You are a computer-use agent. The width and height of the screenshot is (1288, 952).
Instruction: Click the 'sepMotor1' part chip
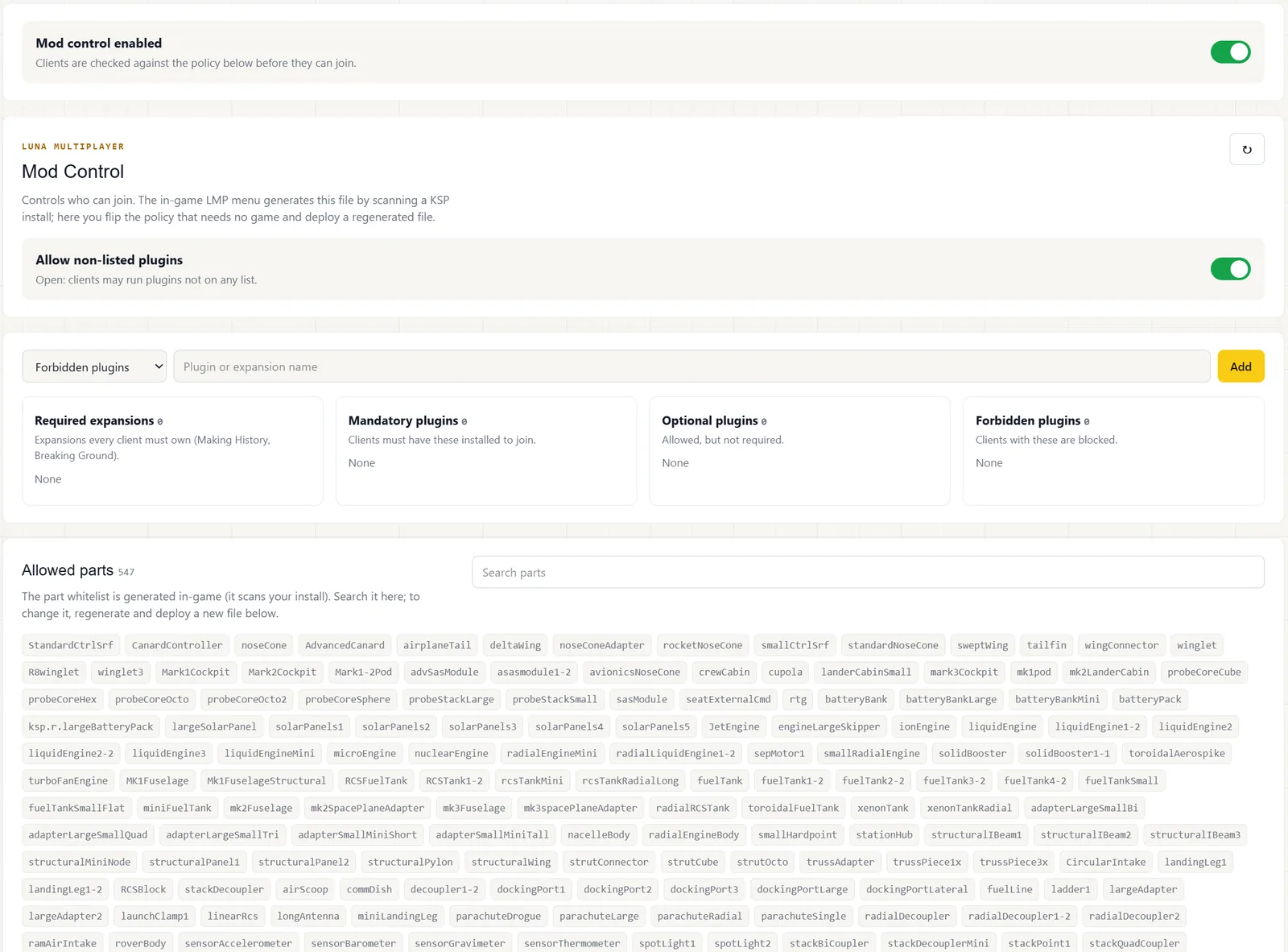pos(779,753)
